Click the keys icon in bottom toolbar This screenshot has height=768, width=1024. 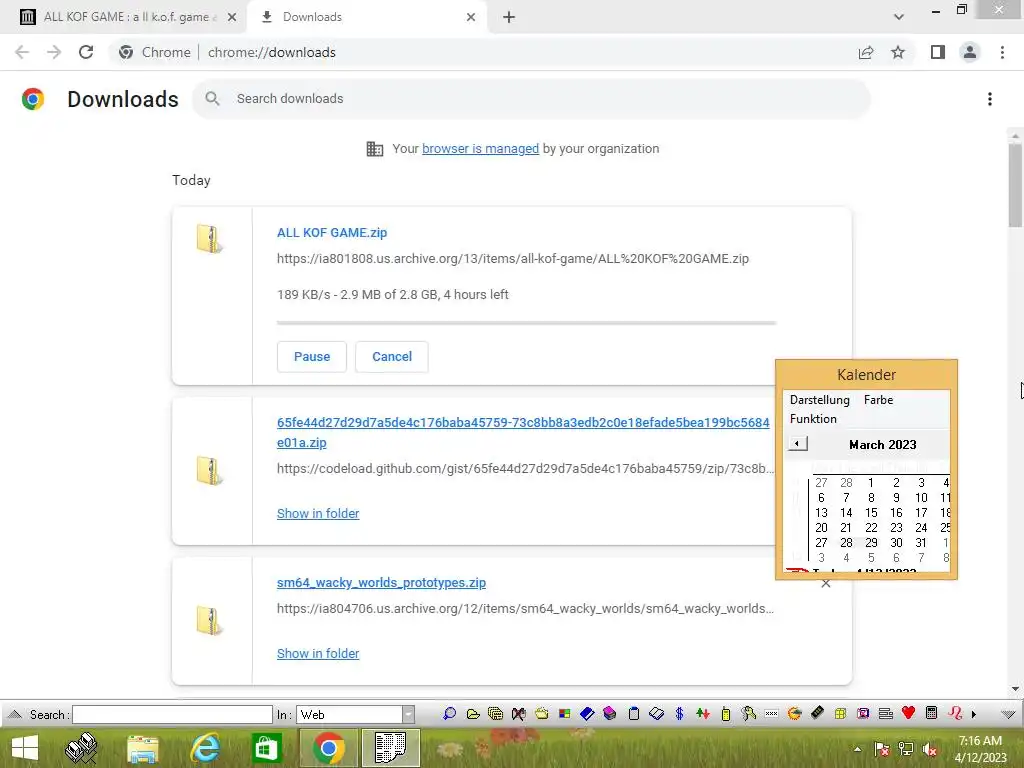tap(748, 714)
